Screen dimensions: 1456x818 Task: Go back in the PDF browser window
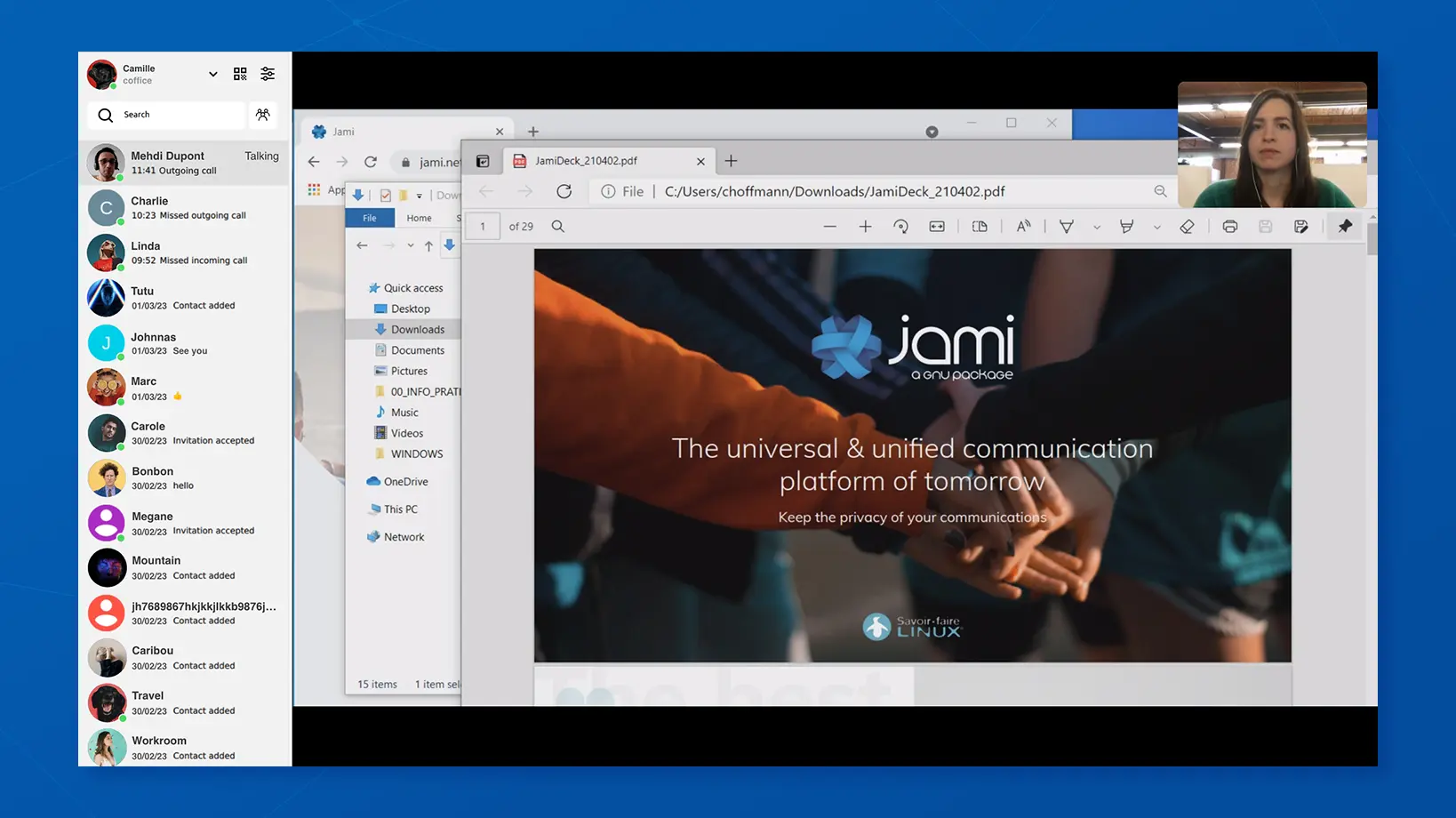click(x=485, y=191)
